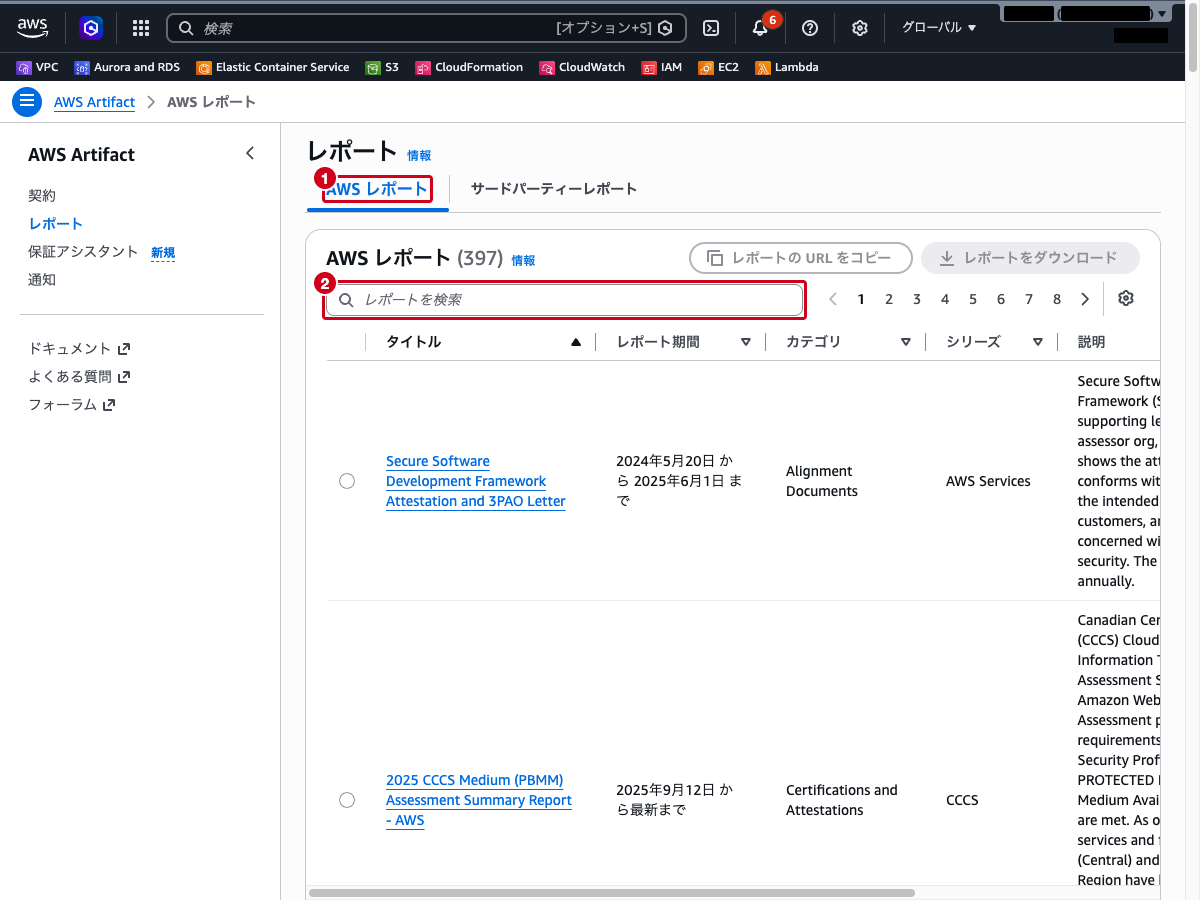Collapse the AWS Artifact side panel
Screen dimensions: 1200x900
point(250,153)
